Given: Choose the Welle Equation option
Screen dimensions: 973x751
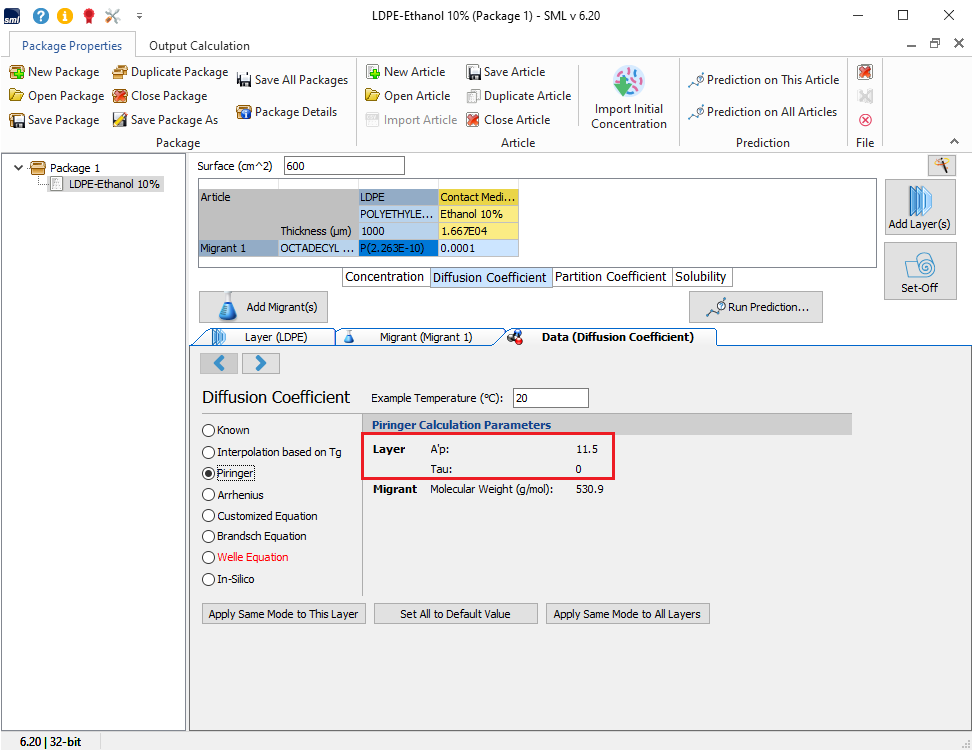Looking at the screenshot, I should click(209, 558).
